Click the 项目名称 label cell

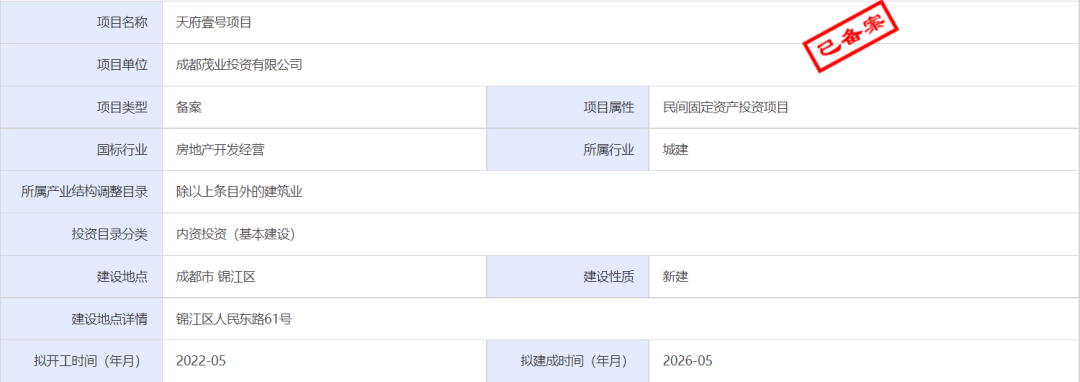click(x=82, y=23)
